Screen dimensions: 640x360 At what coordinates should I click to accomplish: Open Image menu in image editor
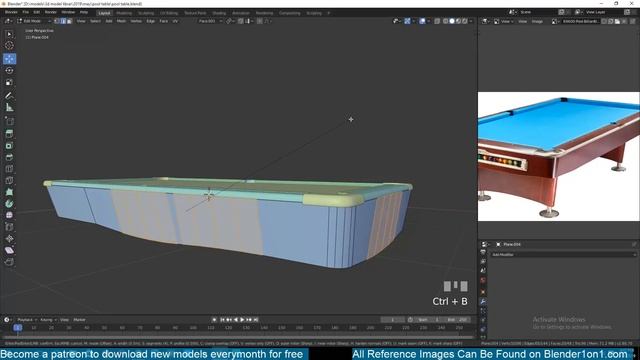(537, 21)
